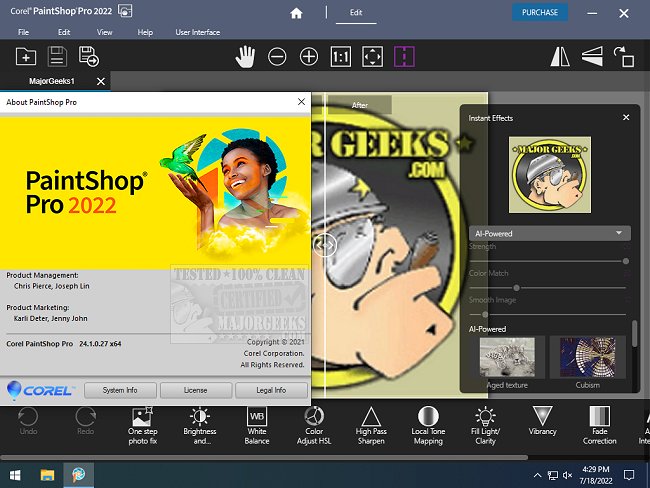Click the Strength slider handle

coord(626,261)
